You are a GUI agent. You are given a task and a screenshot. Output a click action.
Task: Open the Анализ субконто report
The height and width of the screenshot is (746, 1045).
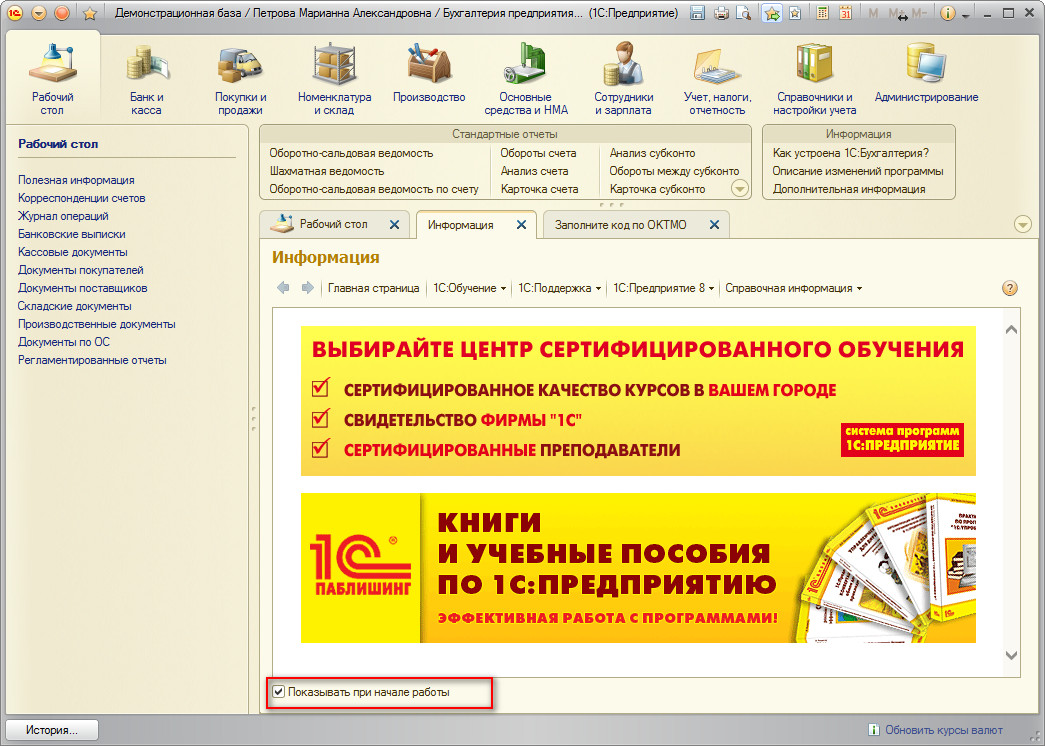(x=652, y=153)
